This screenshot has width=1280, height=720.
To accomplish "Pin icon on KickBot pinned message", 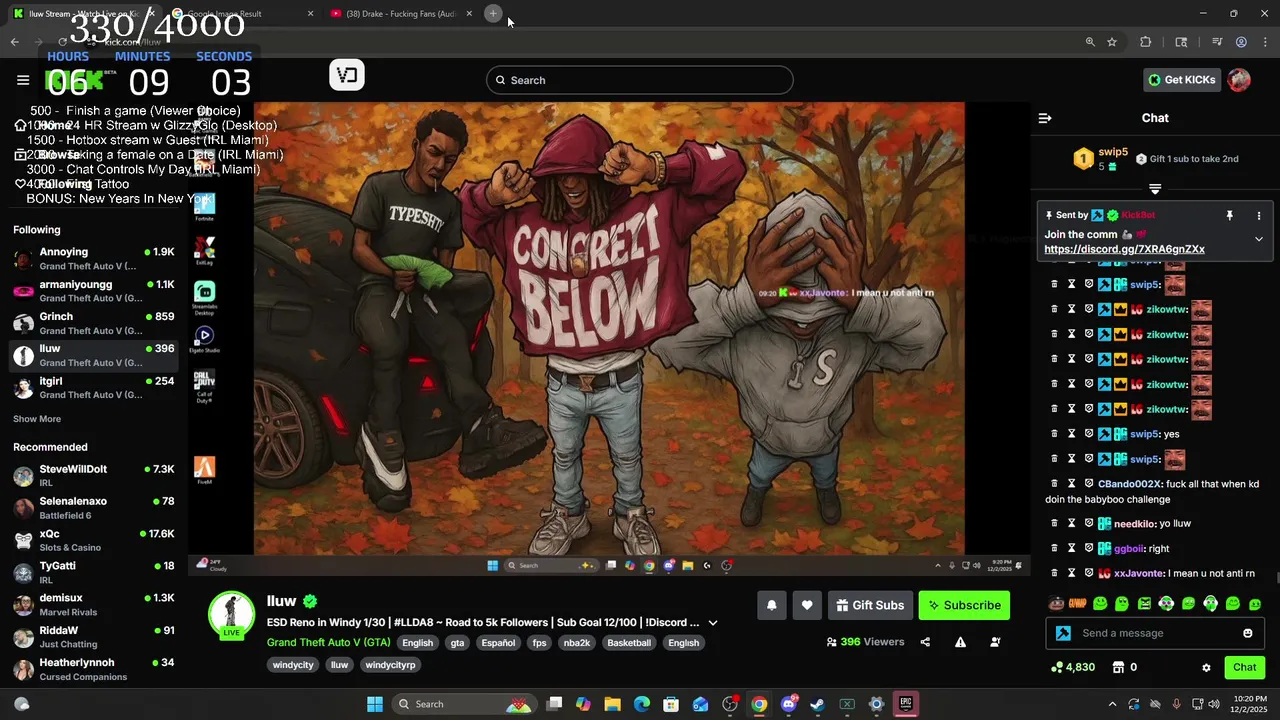I will 1229,215.
